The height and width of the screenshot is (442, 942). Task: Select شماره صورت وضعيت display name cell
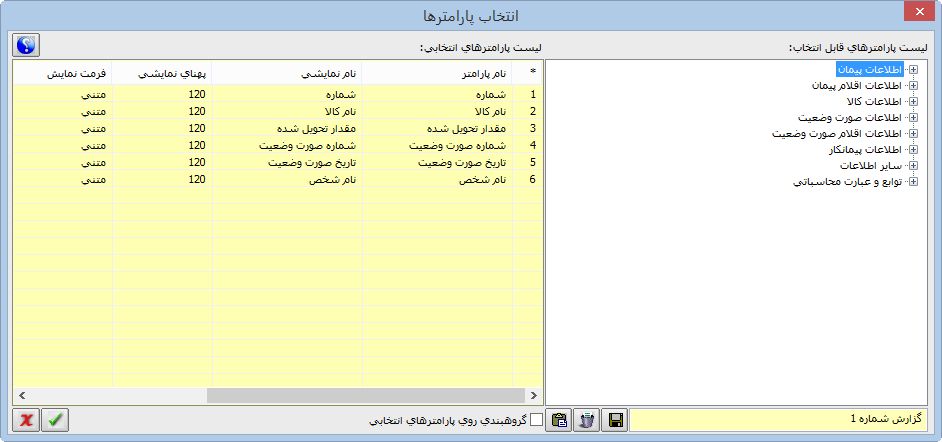(x=287, y=145)
